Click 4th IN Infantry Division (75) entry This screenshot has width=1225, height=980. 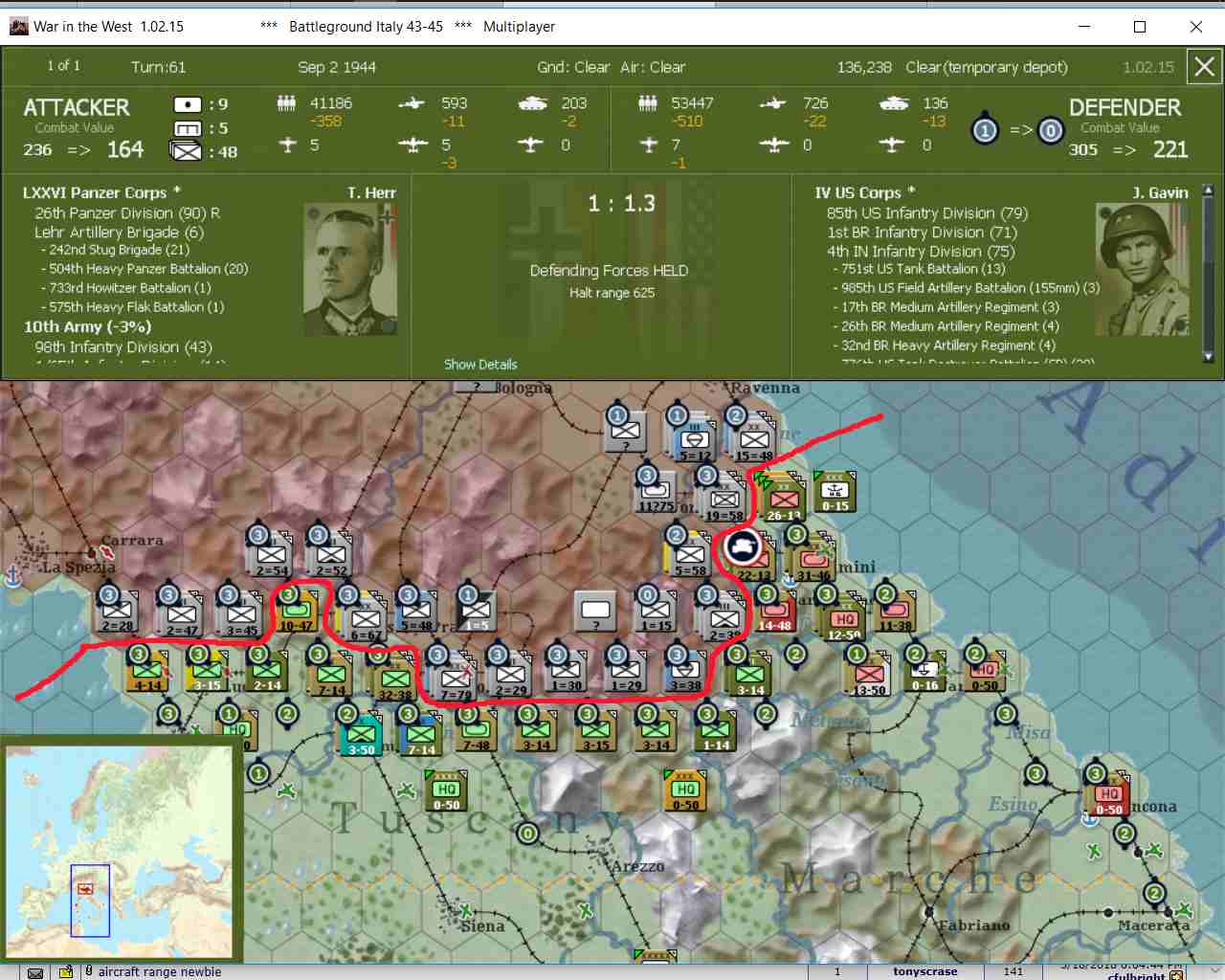[x=921, y=252]
